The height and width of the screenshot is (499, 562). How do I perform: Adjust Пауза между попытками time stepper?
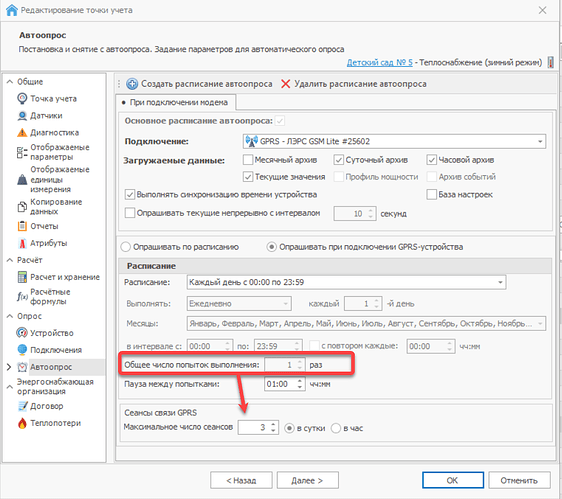coord(300,384)
